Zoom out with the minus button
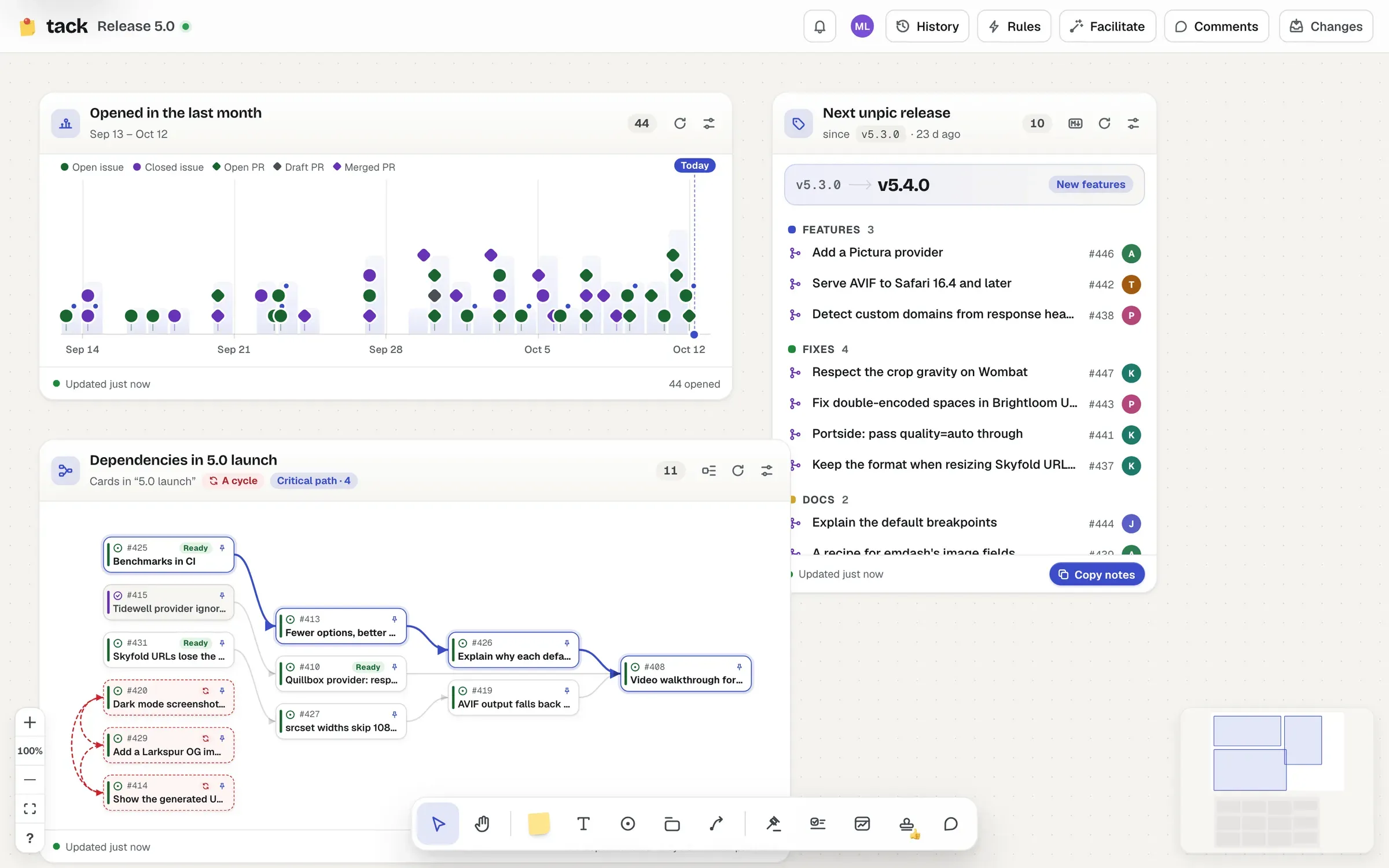1389x868 pixels. click(x=30, y=779)
